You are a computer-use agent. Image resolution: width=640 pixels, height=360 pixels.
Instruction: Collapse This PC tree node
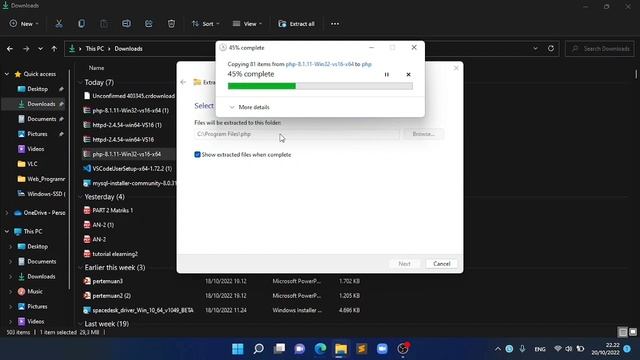[x=7, y=231]
